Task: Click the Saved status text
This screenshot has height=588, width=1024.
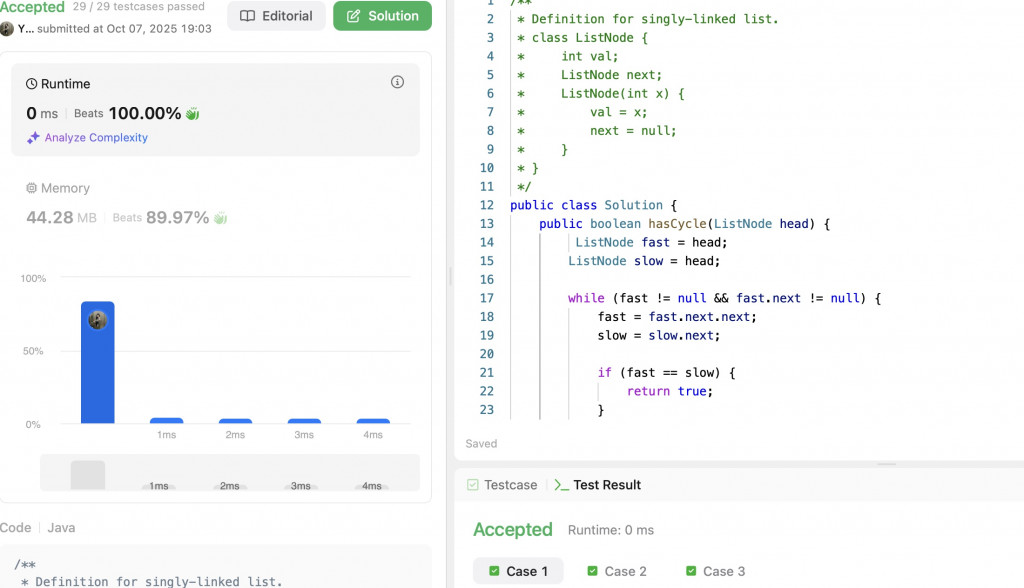Action: click(481, 444)
